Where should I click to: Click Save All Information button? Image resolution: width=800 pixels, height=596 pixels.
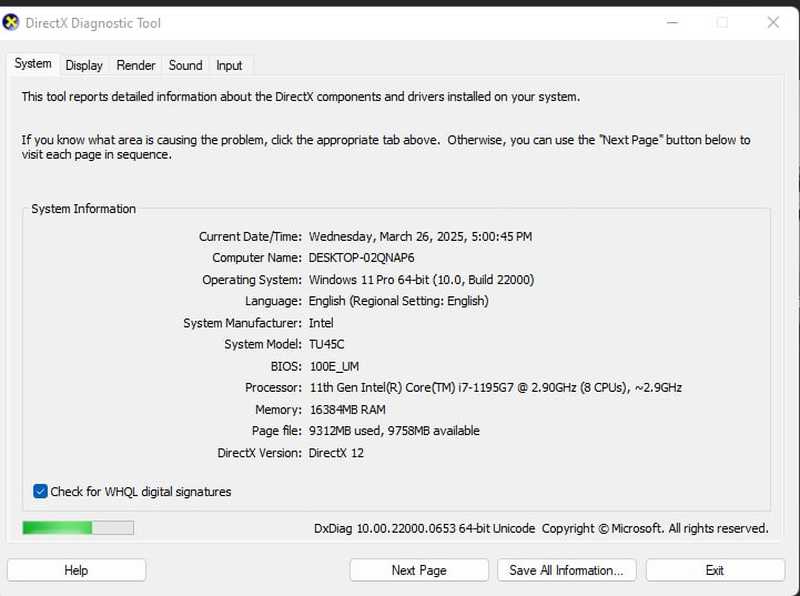click(567, 570)
